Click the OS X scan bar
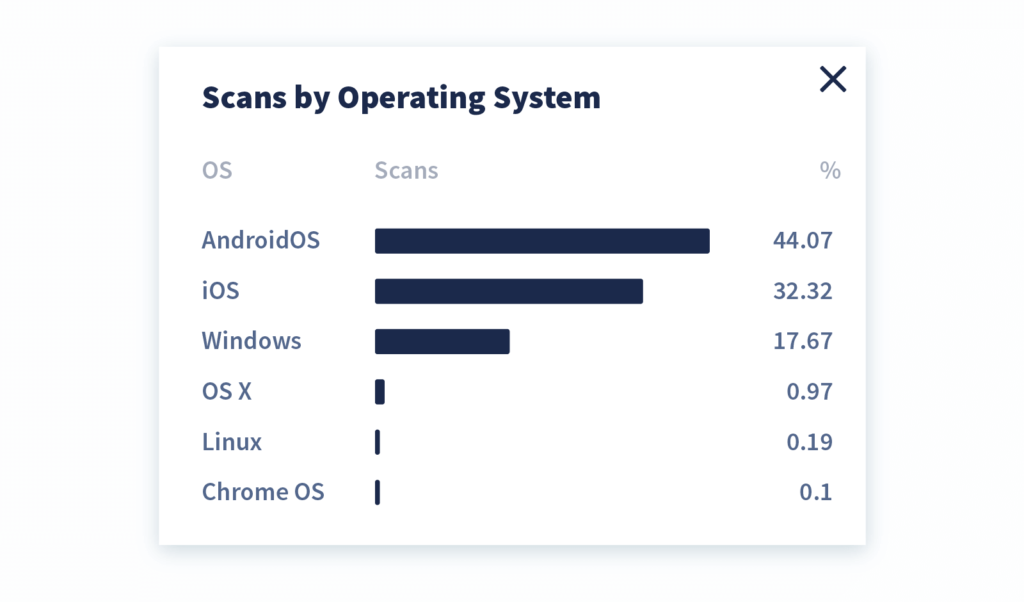The width and height of the screenshot is (1024, 602). click(379, 392)
